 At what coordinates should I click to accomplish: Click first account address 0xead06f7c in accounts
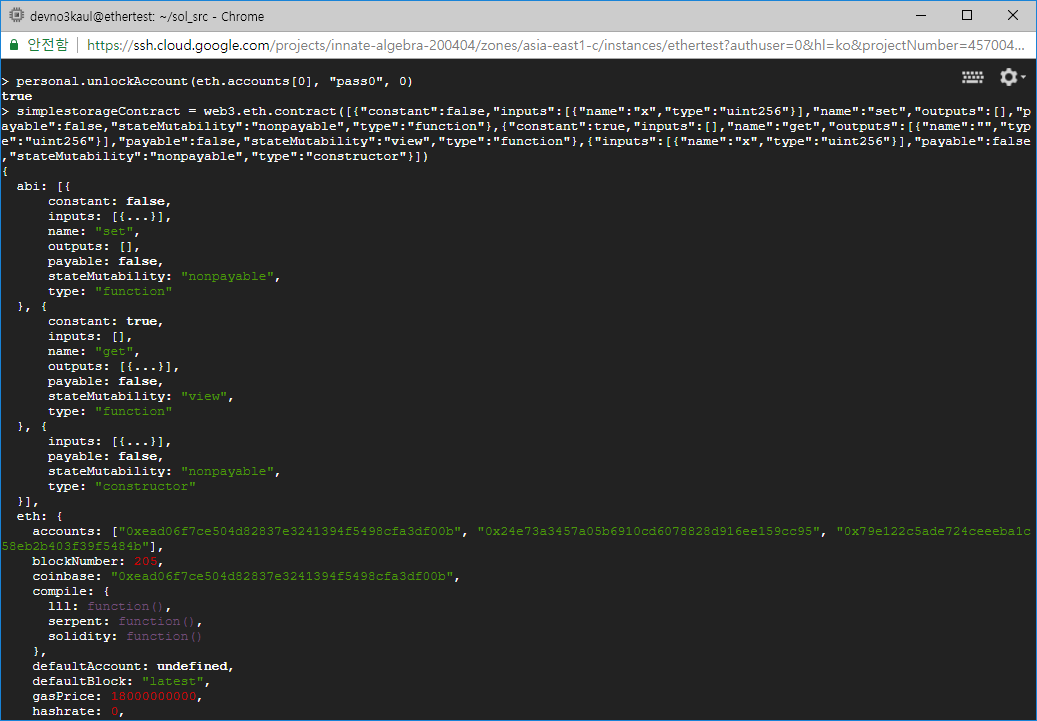[x=290, y=531]
